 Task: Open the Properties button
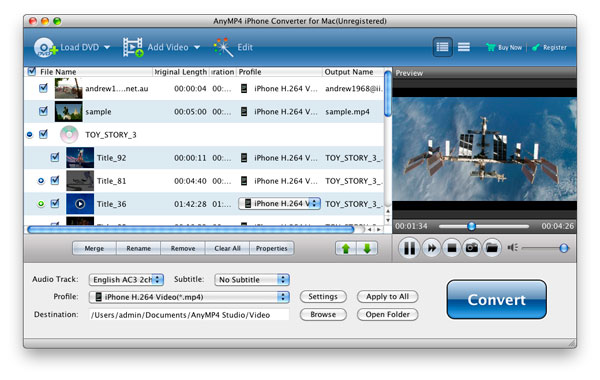point(272,248)
